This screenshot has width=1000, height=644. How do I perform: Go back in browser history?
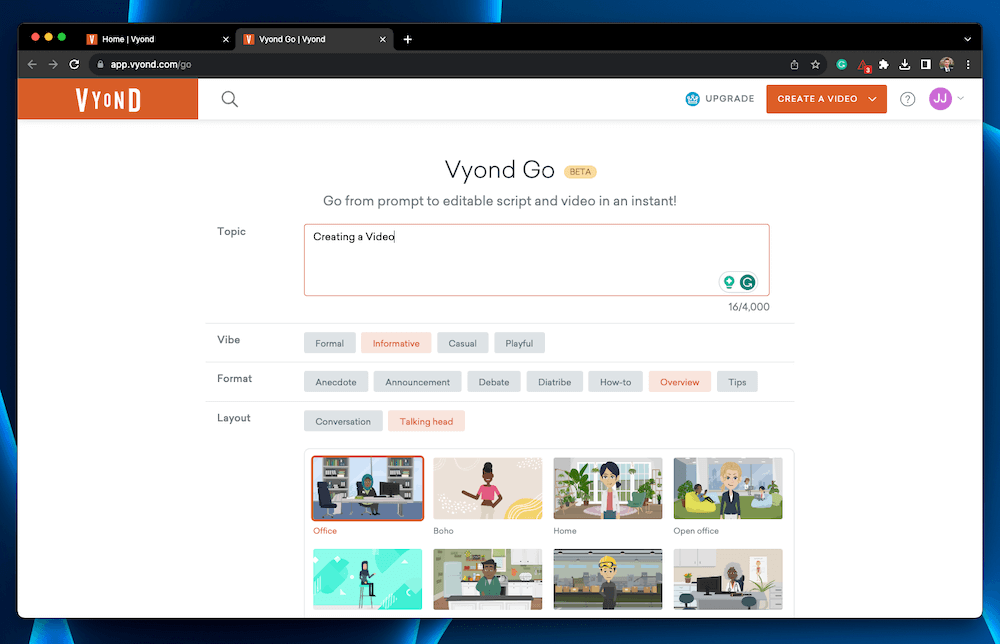pos(32,64)
